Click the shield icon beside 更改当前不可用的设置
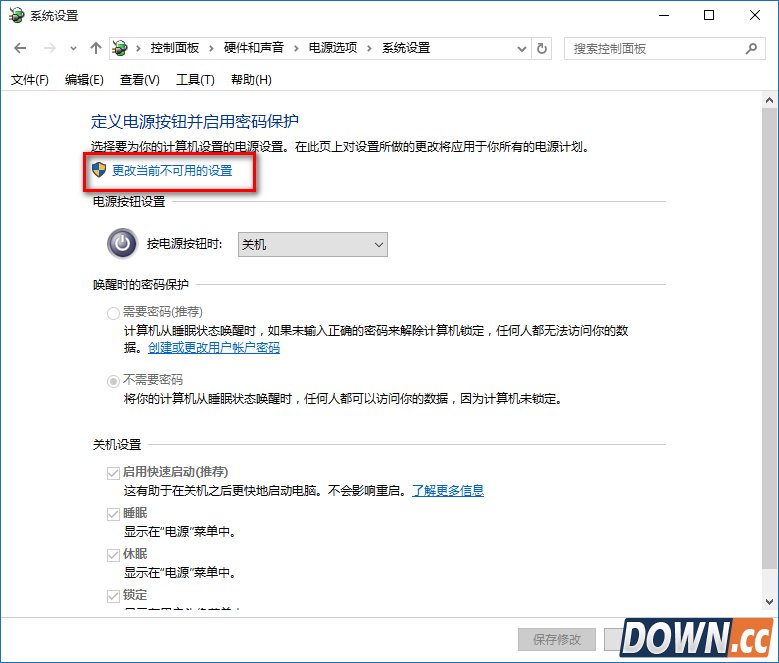 click(99, 170)
